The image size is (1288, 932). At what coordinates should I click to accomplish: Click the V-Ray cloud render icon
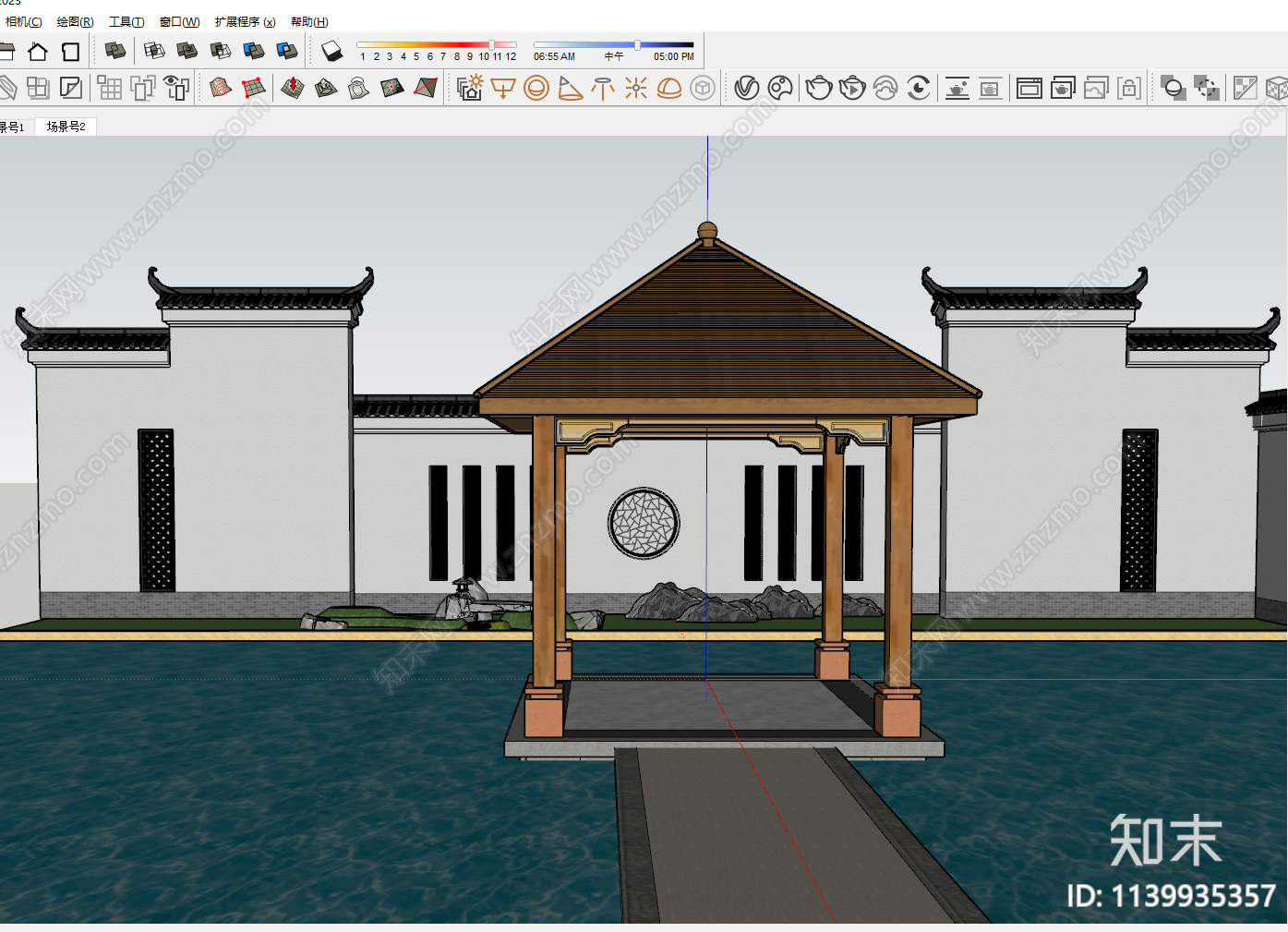coord(885,88)
